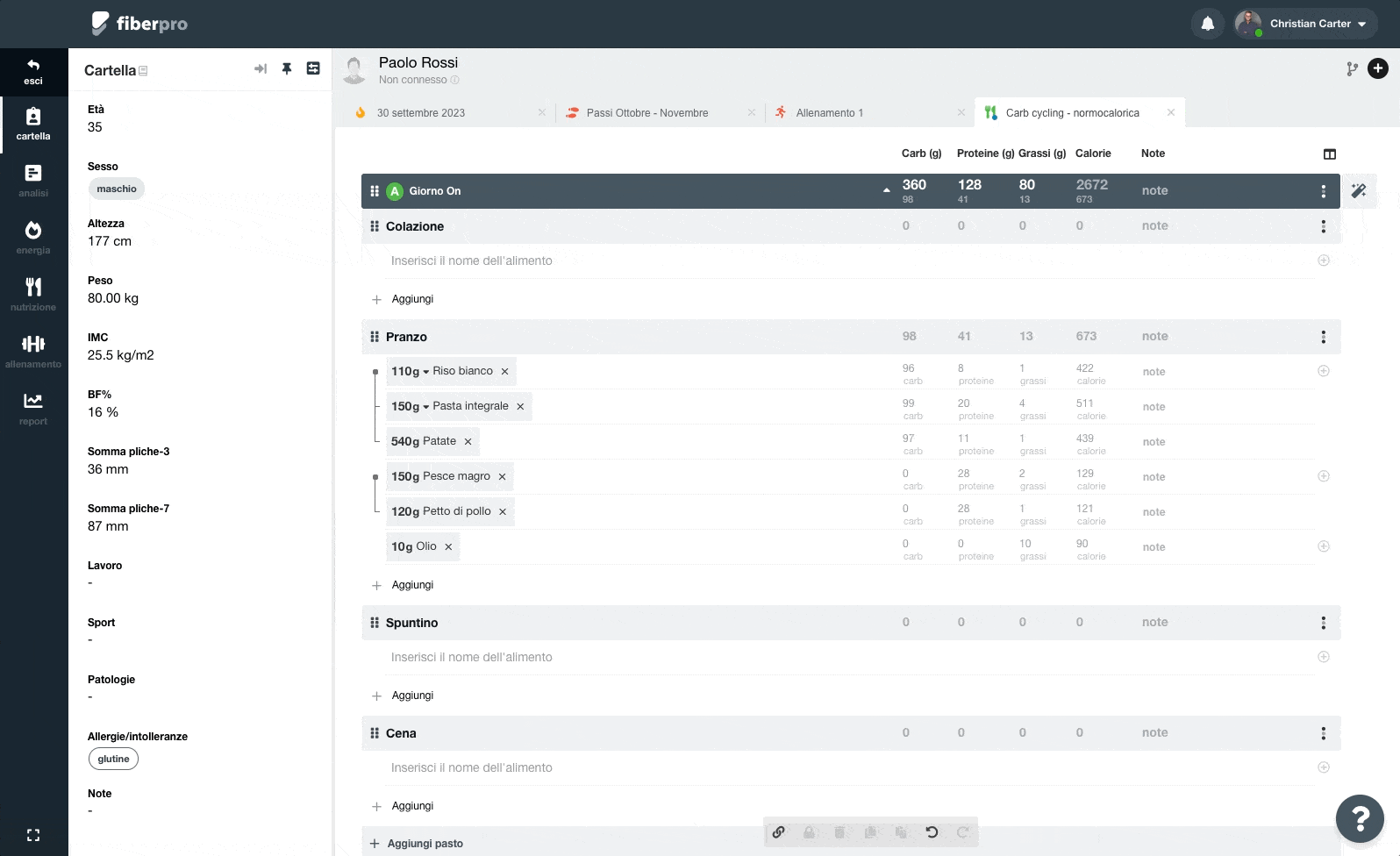Open the report chart section
The width and height of the screenshot is (1400, 856).
pos(33,409)
